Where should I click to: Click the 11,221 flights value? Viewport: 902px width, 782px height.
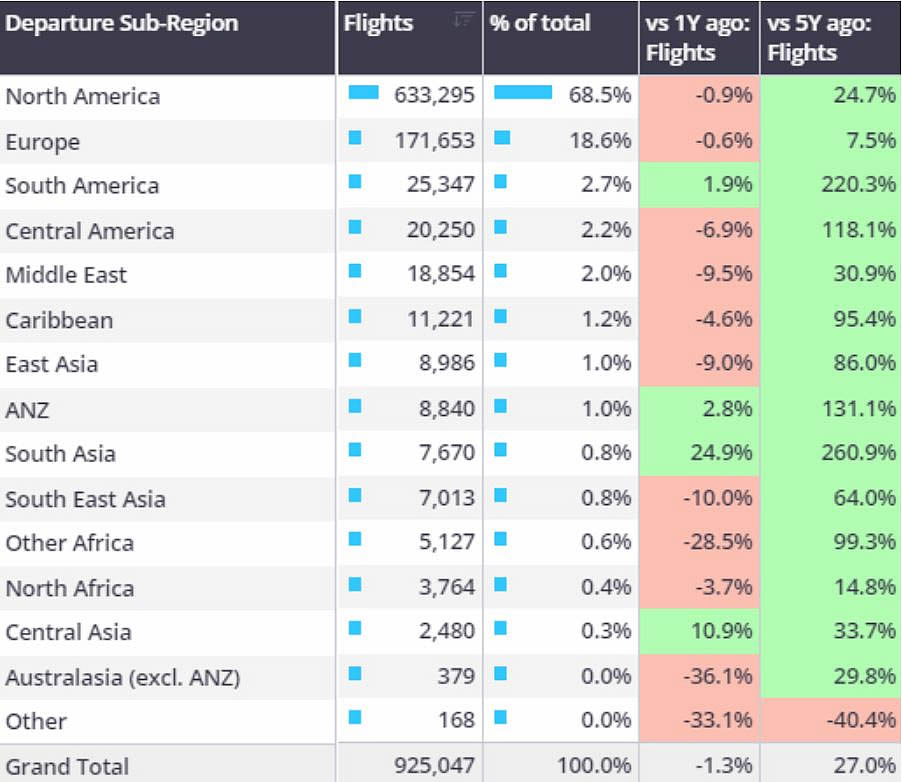[x=441, y=319]
